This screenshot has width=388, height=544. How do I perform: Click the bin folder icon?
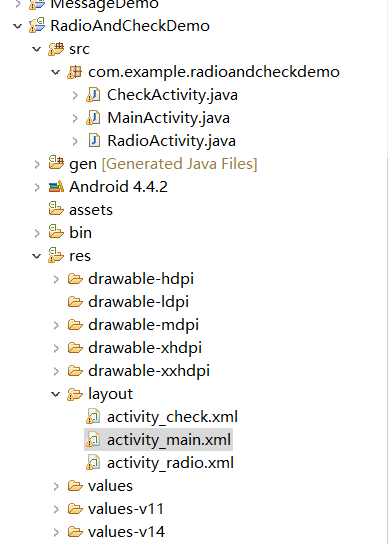[x=56, y=232]
